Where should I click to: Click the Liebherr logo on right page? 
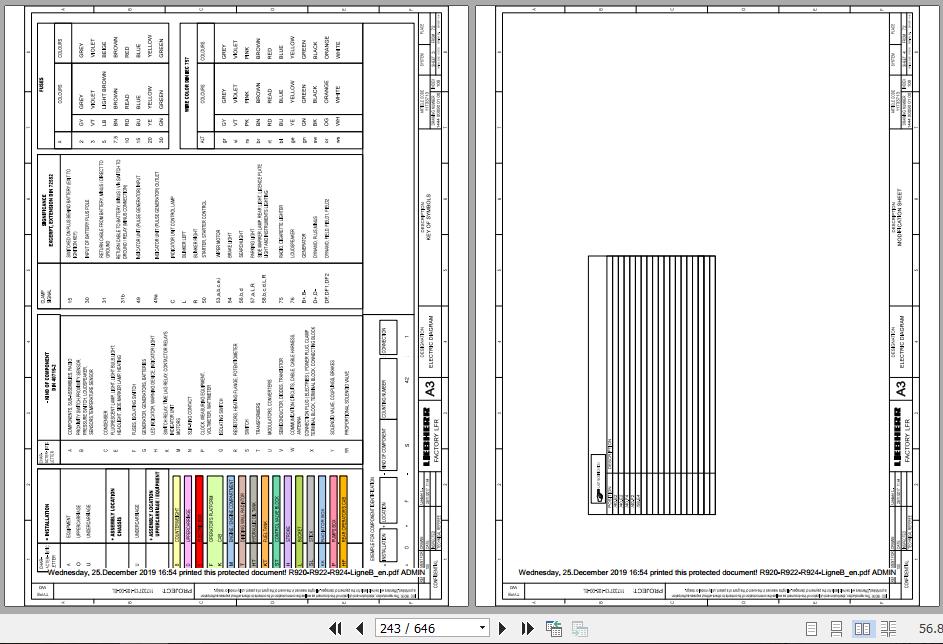pyautogui.click(x=897, y=437)
